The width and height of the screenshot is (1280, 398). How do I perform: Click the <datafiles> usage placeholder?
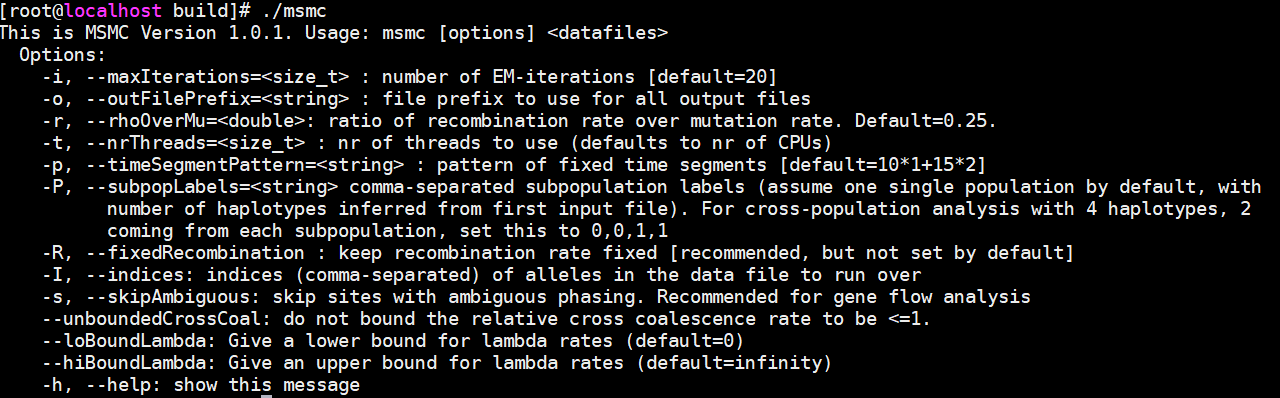click(608, 32)
